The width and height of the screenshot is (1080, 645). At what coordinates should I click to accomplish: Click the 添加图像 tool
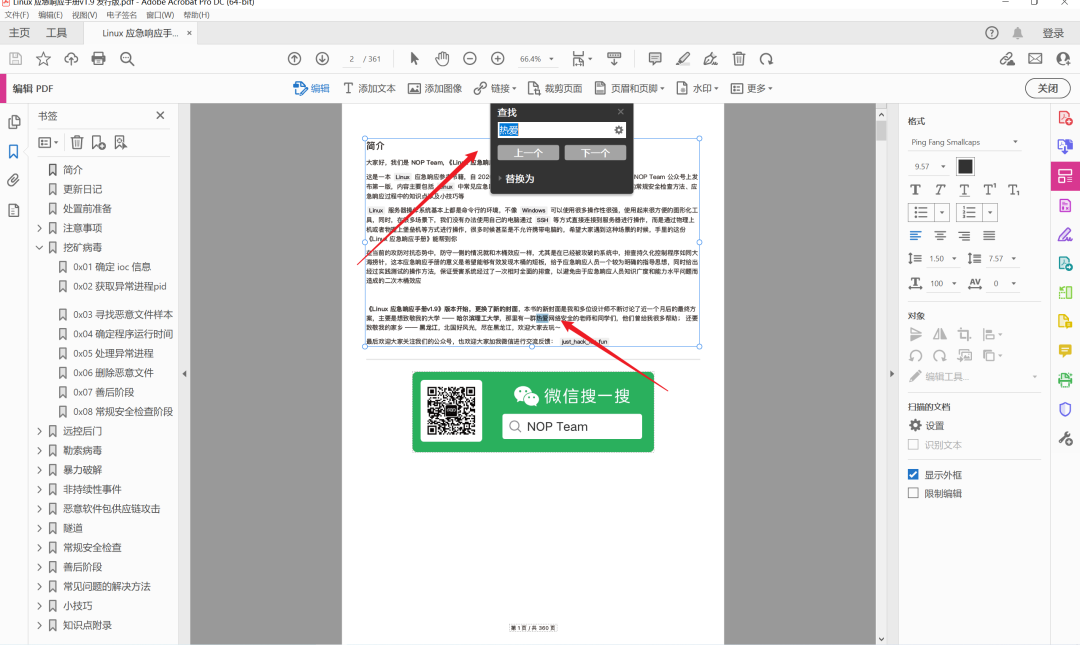pos(435,88)
